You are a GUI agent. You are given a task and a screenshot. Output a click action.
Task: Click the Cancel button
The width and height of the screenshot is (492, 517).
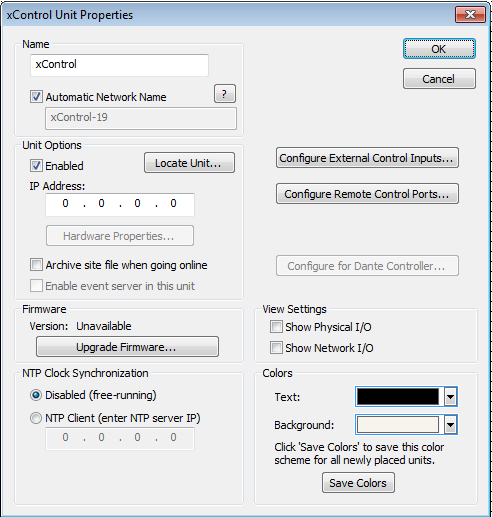coord(439,79)
